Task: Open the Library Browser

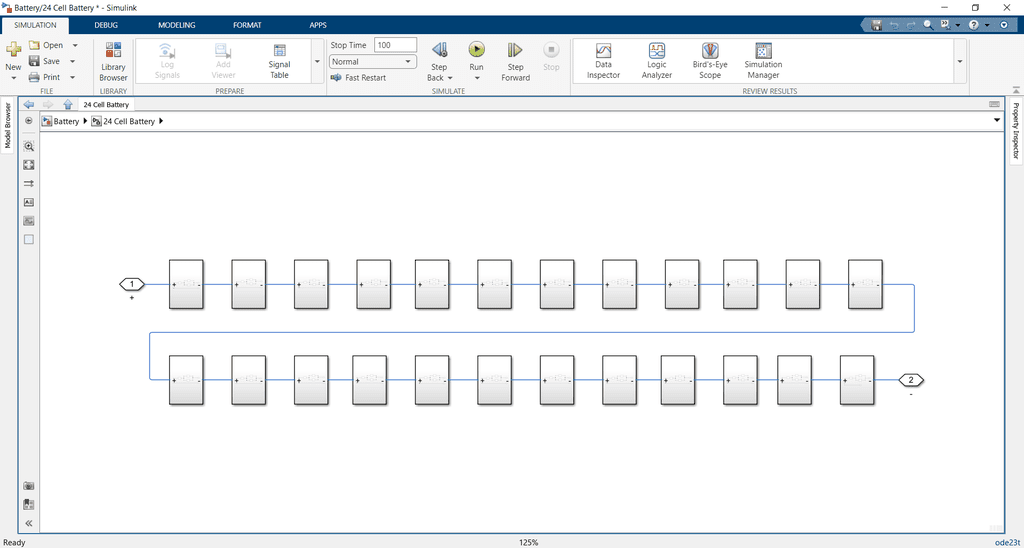Action: click(x=113, y=61)
